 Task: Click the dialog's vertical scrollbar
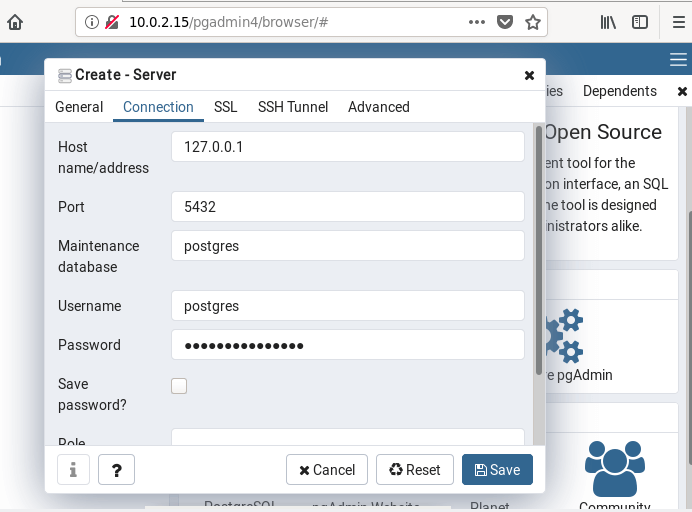pyautogui.click(x=539, y=250)
